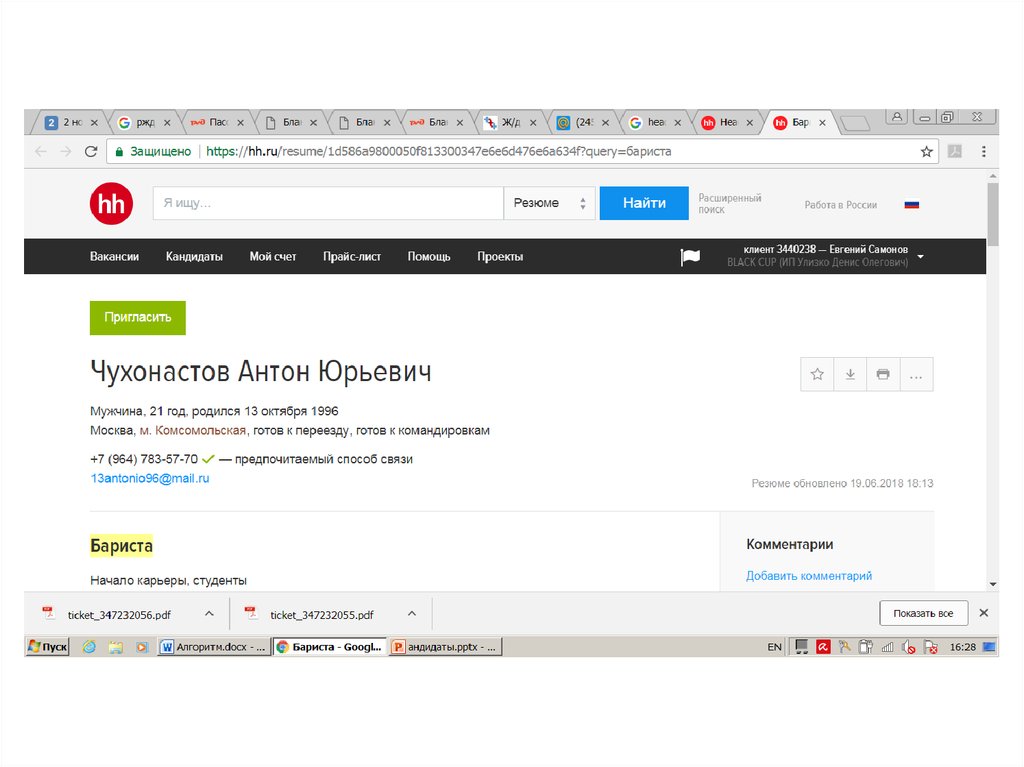Open Chrome three-dot menu
The height and width of the screenshot is (767, 1024).
point(983,152)
